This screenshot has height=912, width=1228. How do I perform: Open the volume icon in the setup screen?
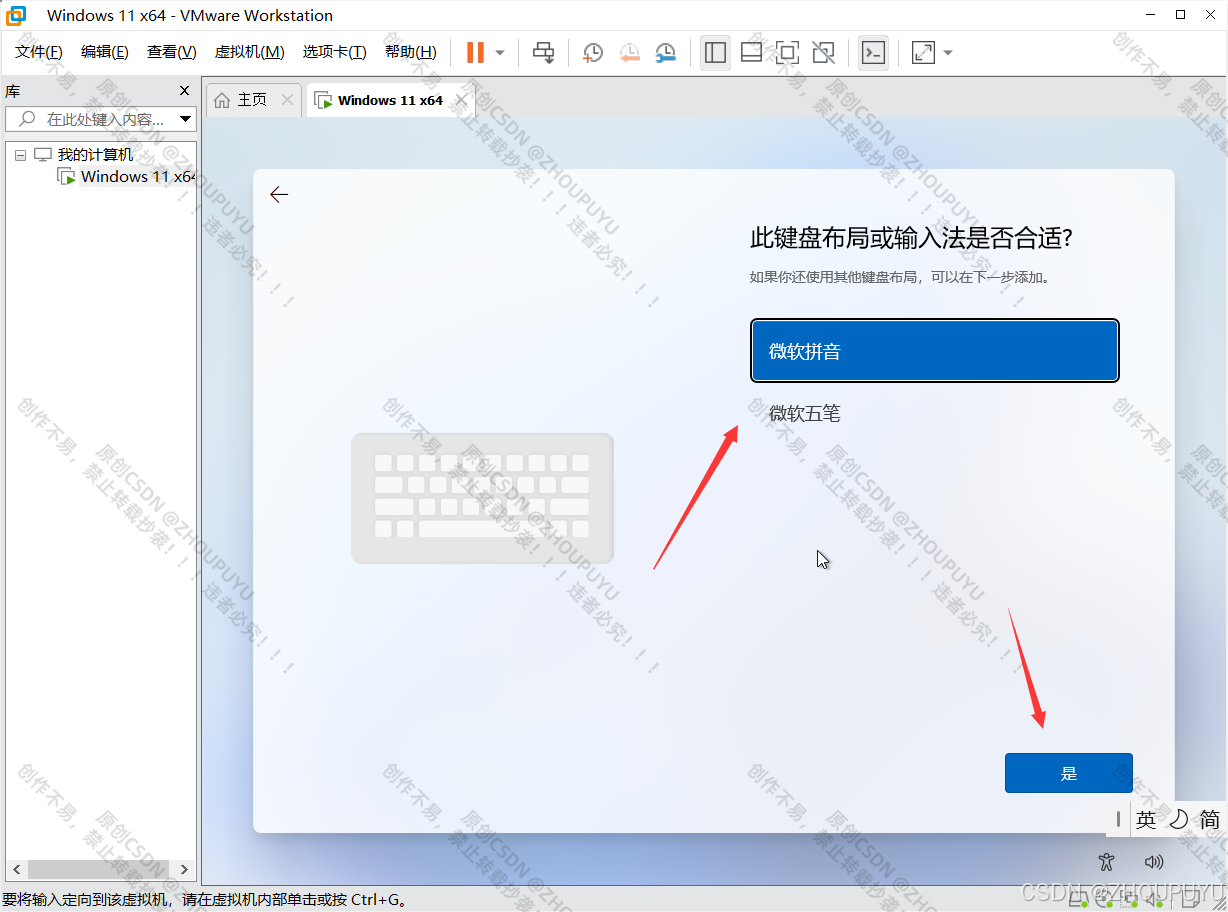click(1154, 861)
